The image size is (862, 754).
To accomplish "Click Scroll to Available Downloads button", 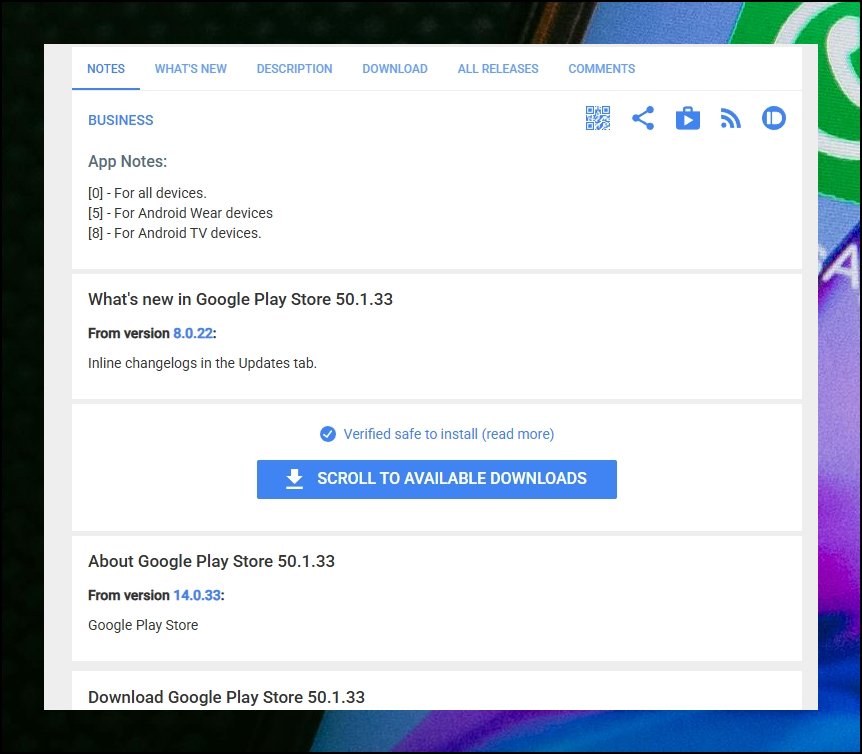I will click(x=436, y=479).
